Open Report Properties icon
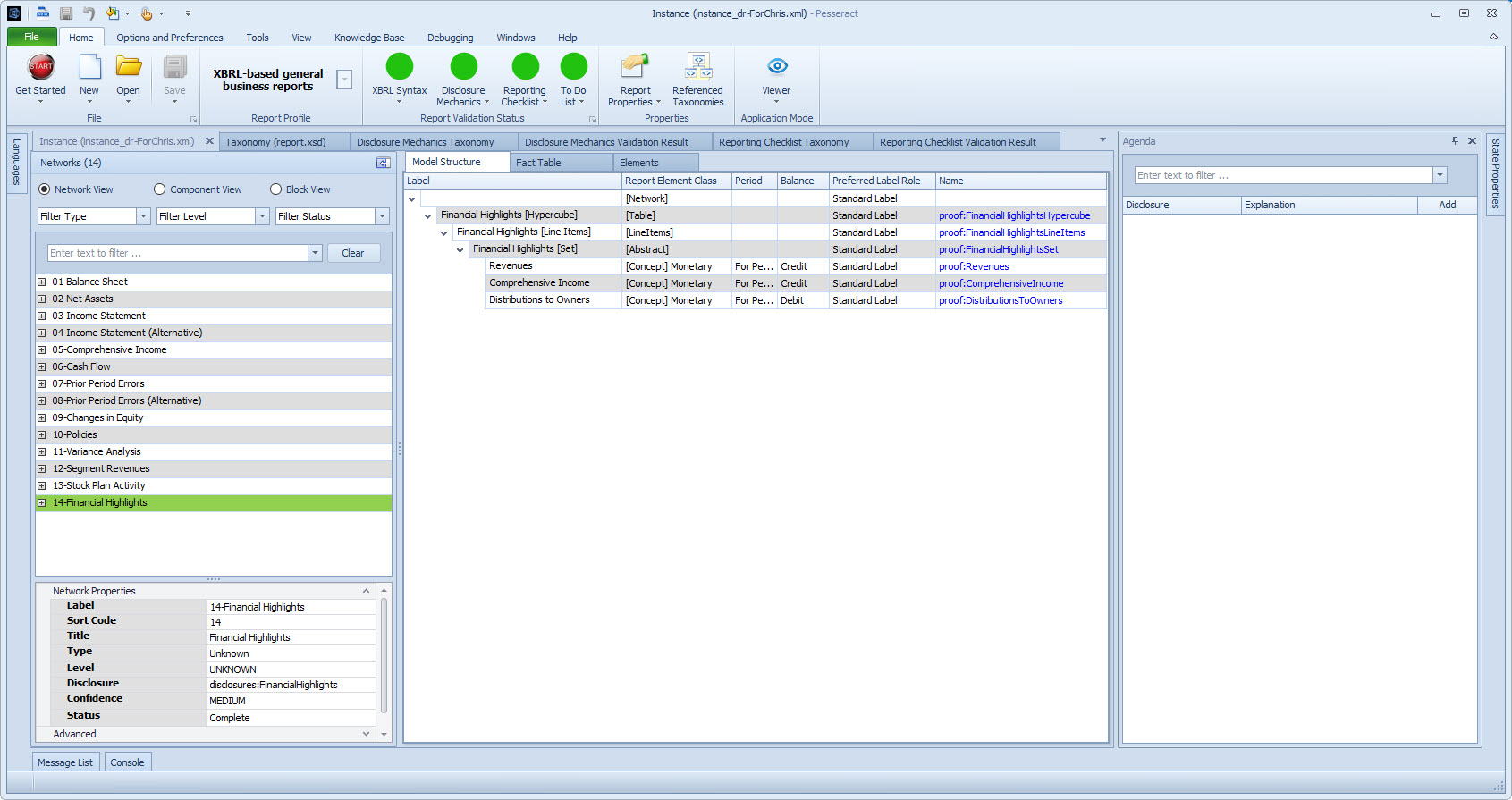1512x800 pixels. point(635,66)
